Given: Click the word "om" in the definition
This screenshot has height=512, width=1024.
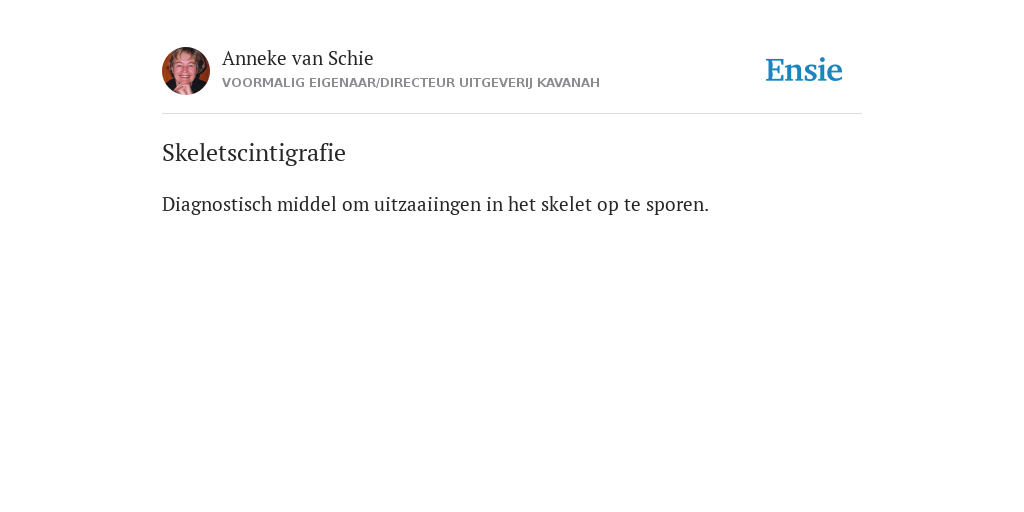Looking at the screenshot, I should [x=355, y=205].
